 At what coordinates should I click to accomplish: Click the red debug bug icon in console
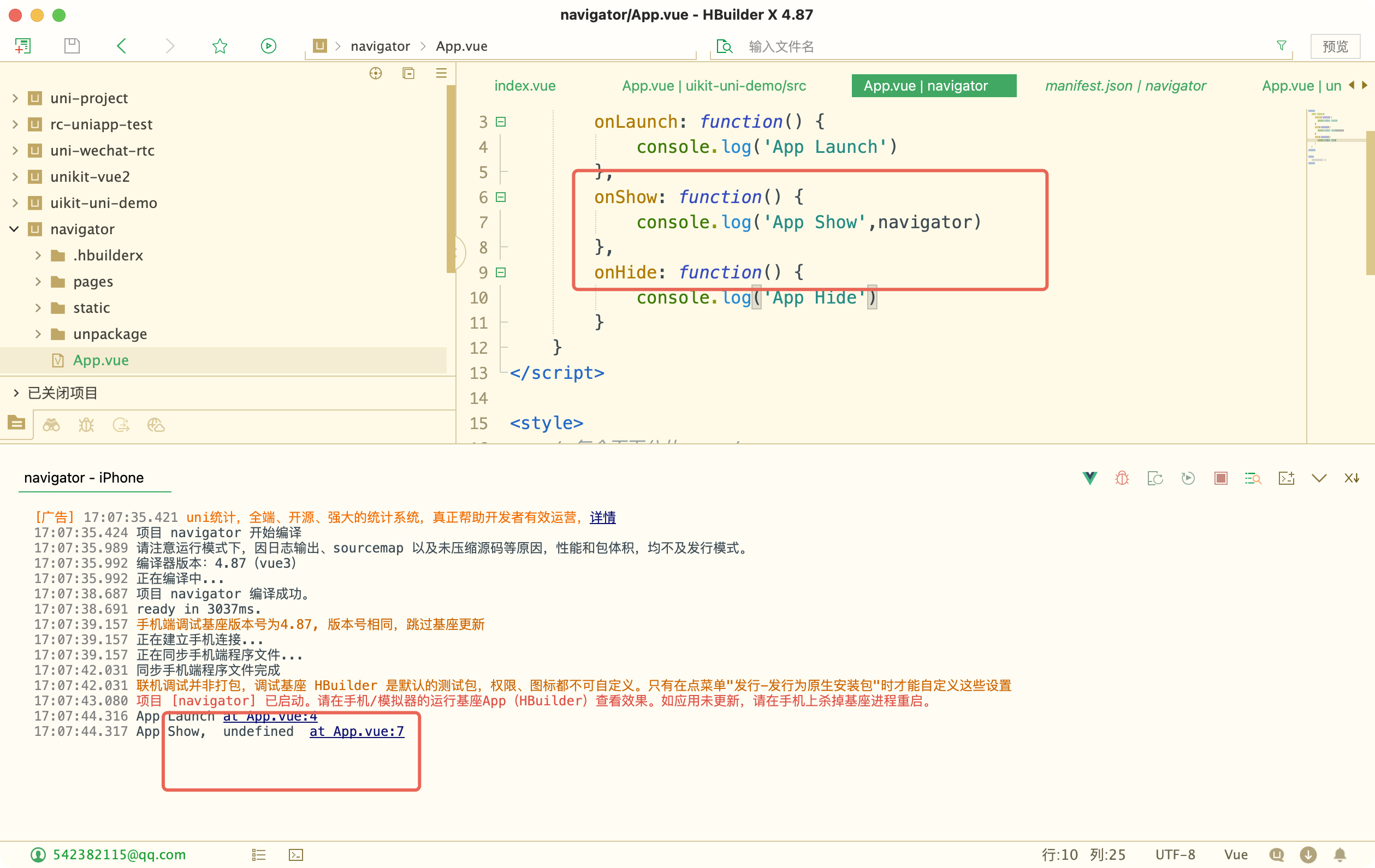click(1122, 478)
